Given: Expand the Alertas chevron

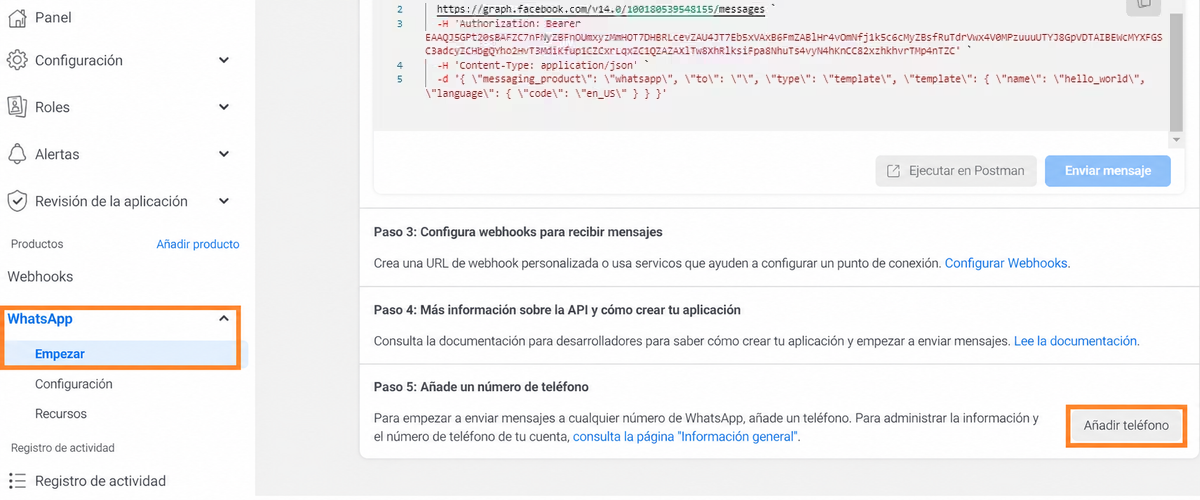Looking at the screenshot, I should tap(224, 154).
